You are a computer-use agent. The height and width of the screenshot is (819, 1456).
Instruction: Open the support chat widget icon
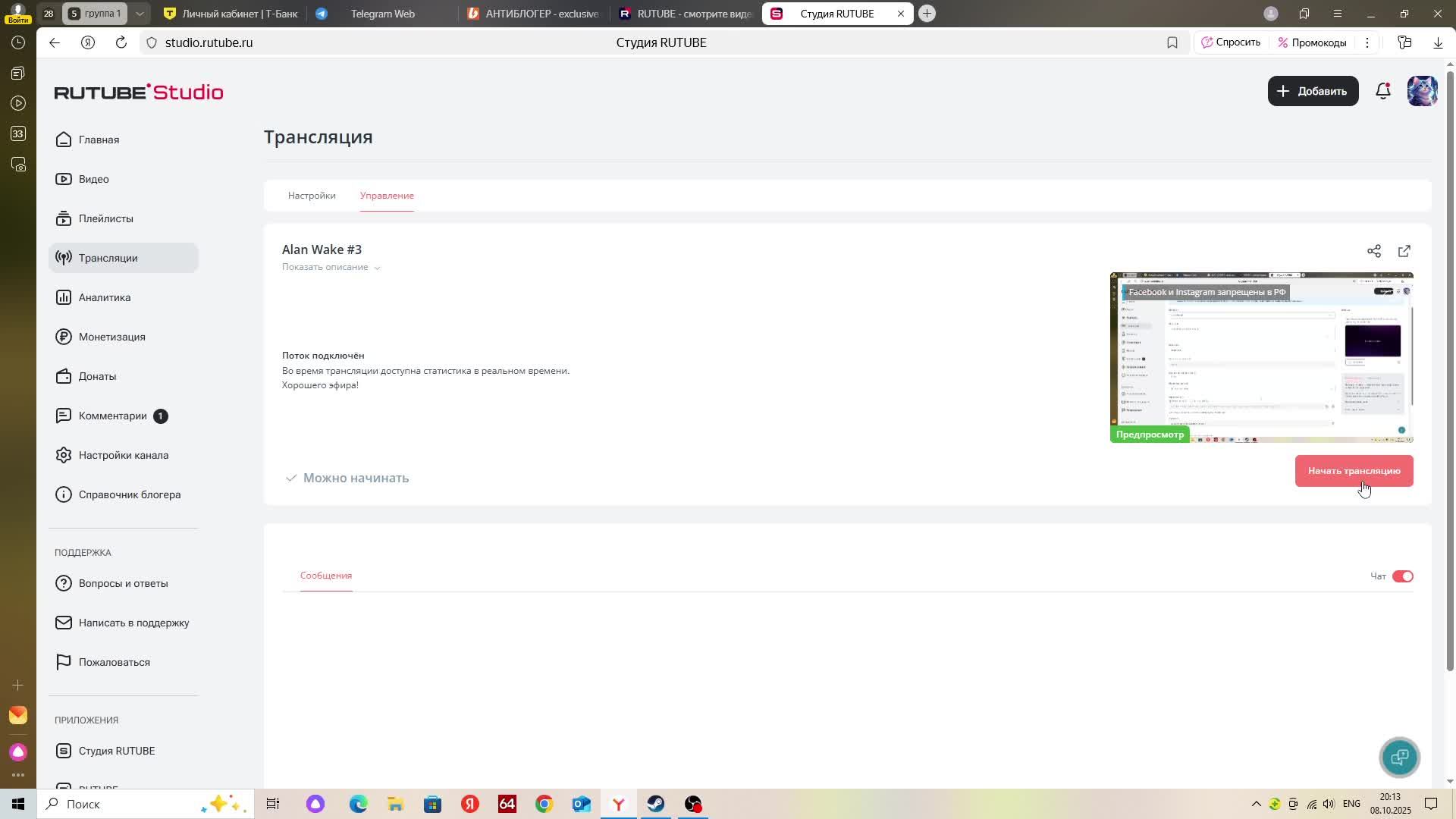click(x=1399, y=757)
